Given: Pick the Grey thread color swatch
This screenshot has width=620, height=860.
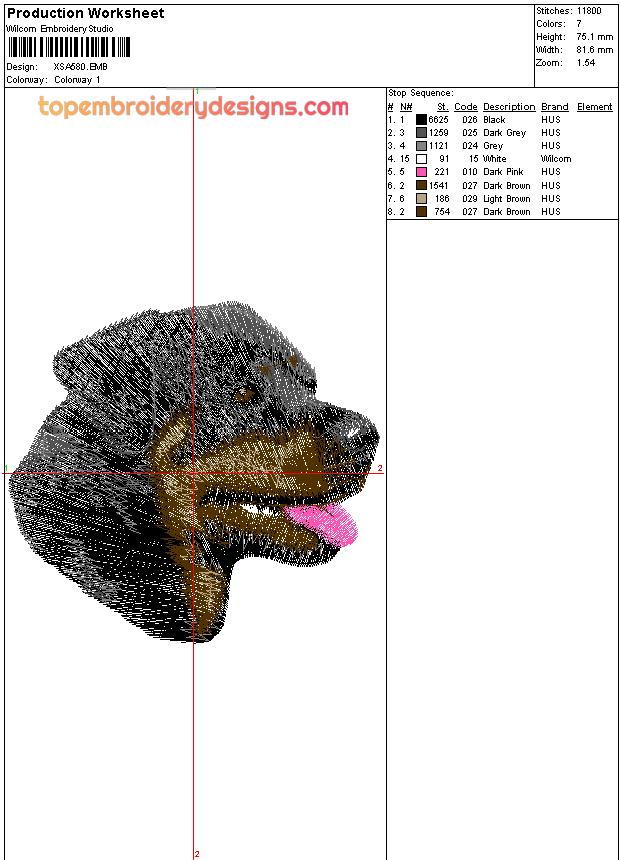Looking at the screenshot, I should [422, 146].
